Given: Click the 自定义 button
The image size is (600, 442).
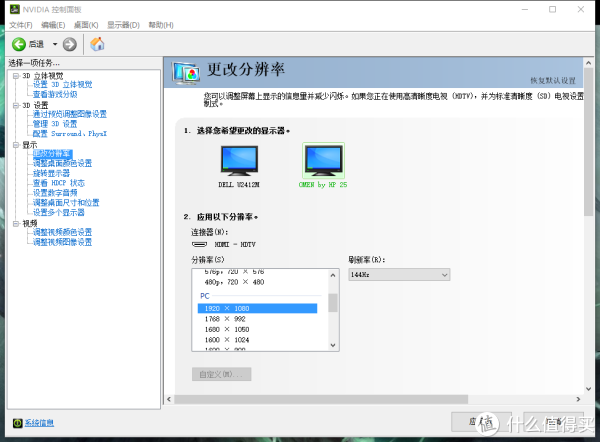Looking at the screenshot, I should point(222,374).
